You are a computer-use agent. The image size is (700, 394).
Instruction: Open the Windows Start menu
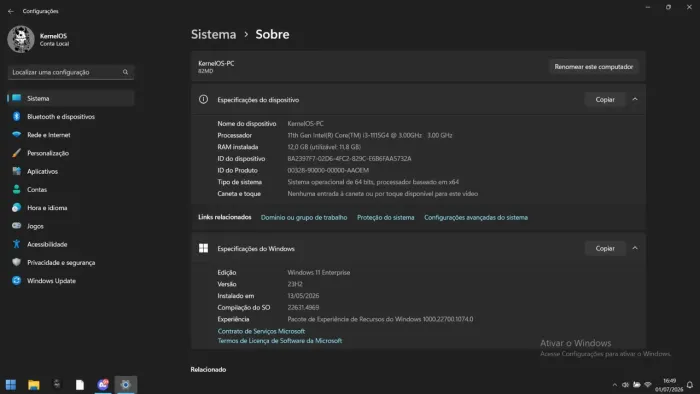11,385
